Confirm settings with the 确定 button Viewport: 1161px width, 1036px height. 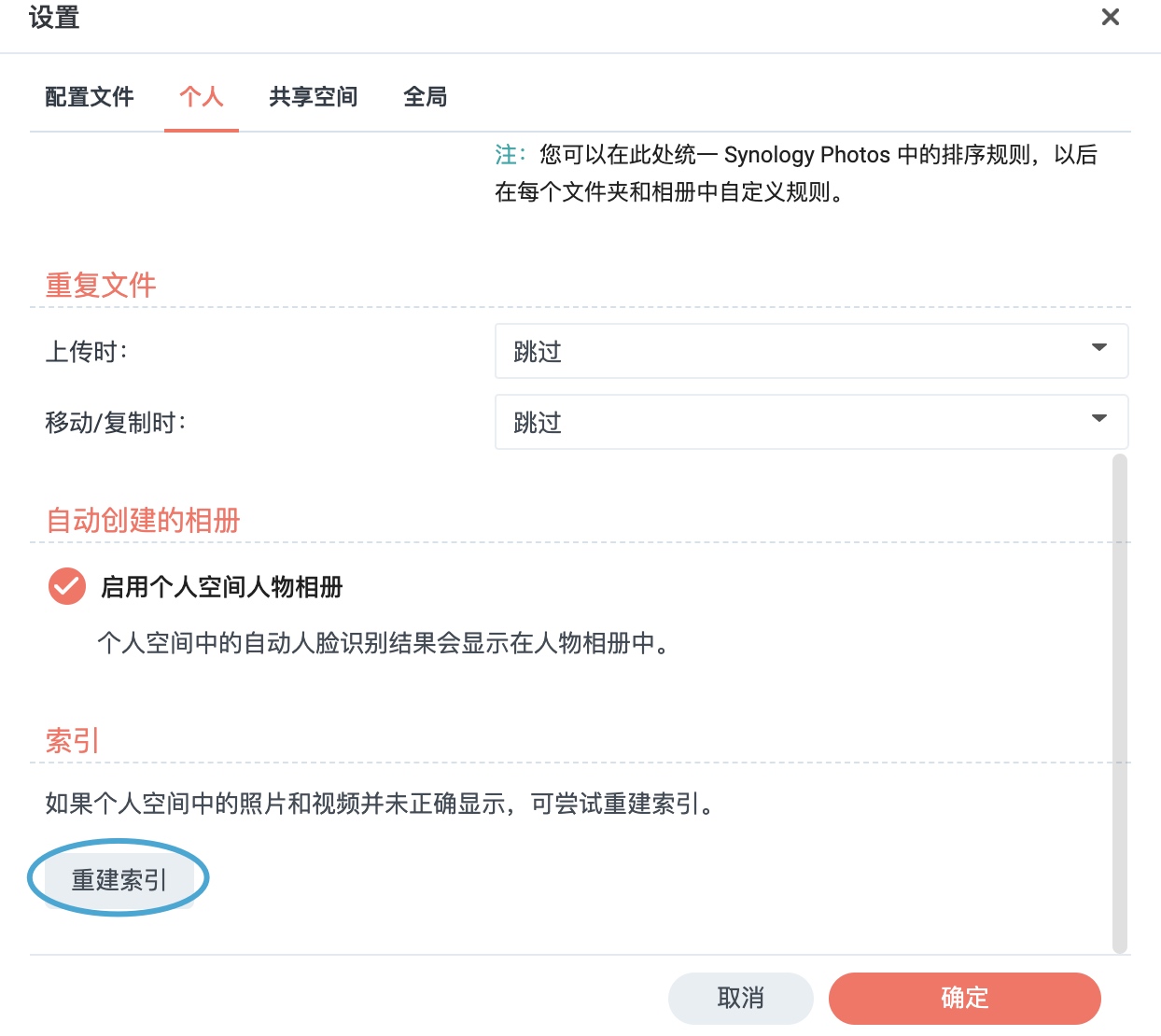[965, 998]
